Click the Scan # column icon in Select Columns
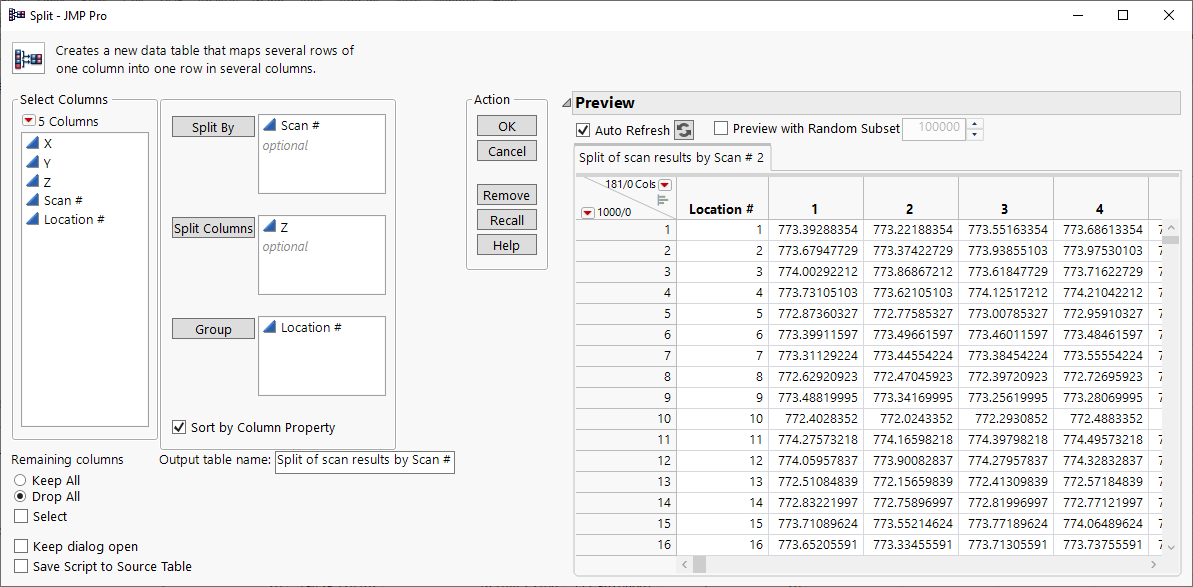The height and width of the screenshot is (587, 1193). click(32, 201)
